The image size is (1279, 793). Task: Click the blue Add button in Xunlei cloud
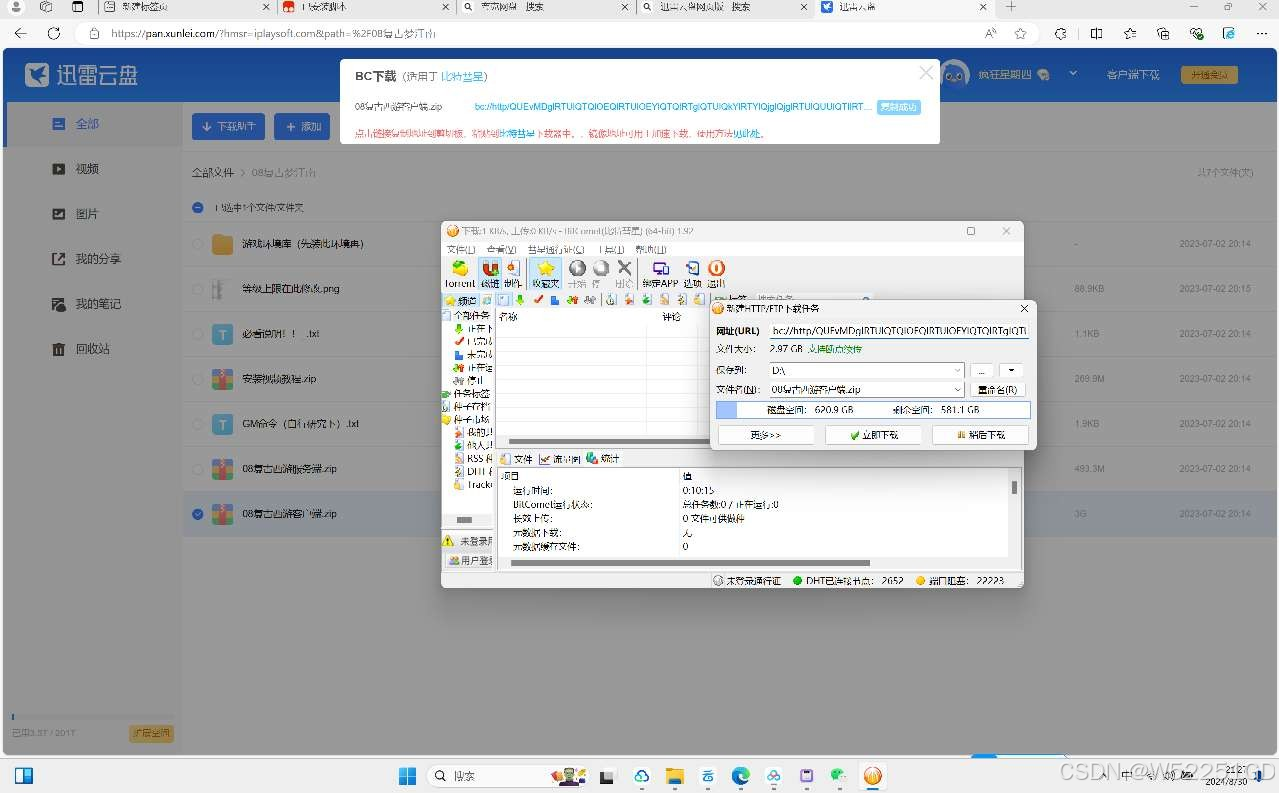pyautogui.click(x=303, y=127)
